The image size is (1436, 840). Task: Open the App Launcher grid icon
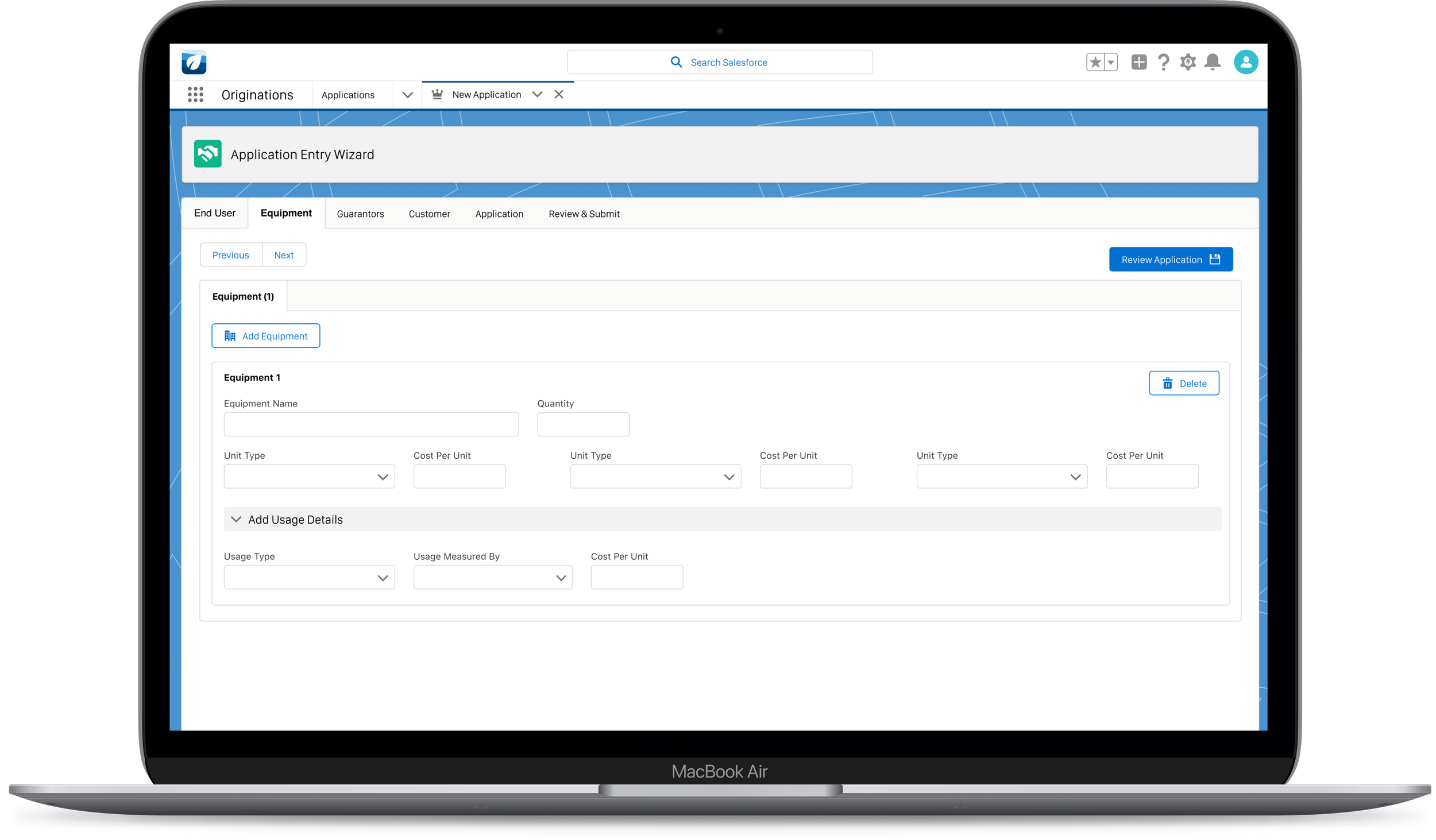coord(195,95)
